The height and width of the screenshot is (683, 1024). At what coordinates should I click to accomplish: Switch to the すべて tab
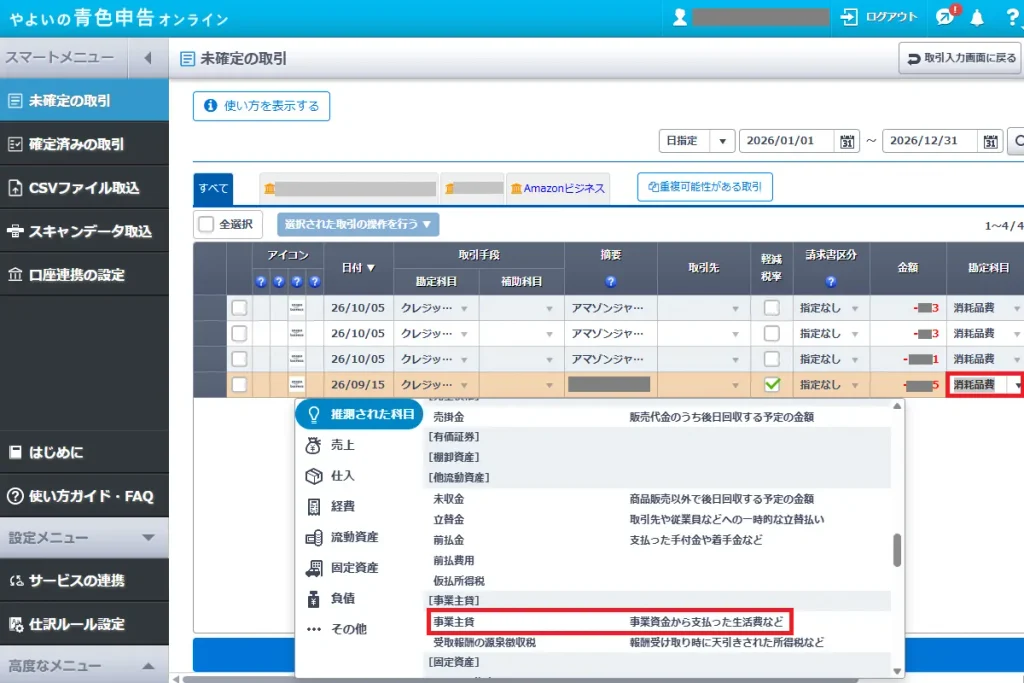(214, 189)
